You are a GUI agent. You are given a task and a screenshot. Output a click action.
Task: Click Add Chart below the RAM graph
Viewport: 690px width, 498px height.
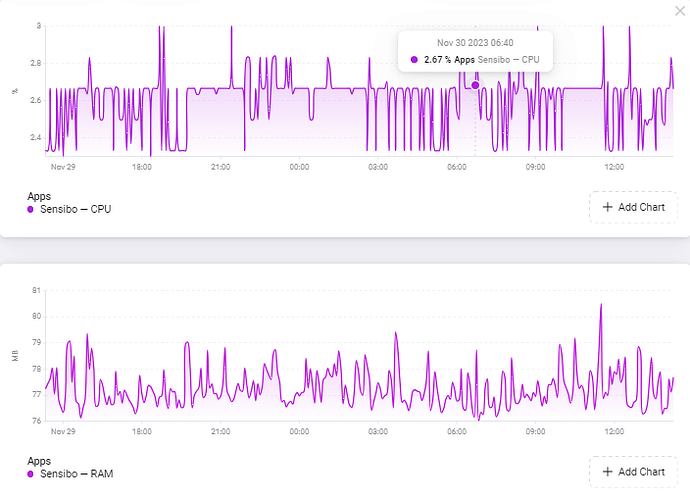(x=633, y=472)
